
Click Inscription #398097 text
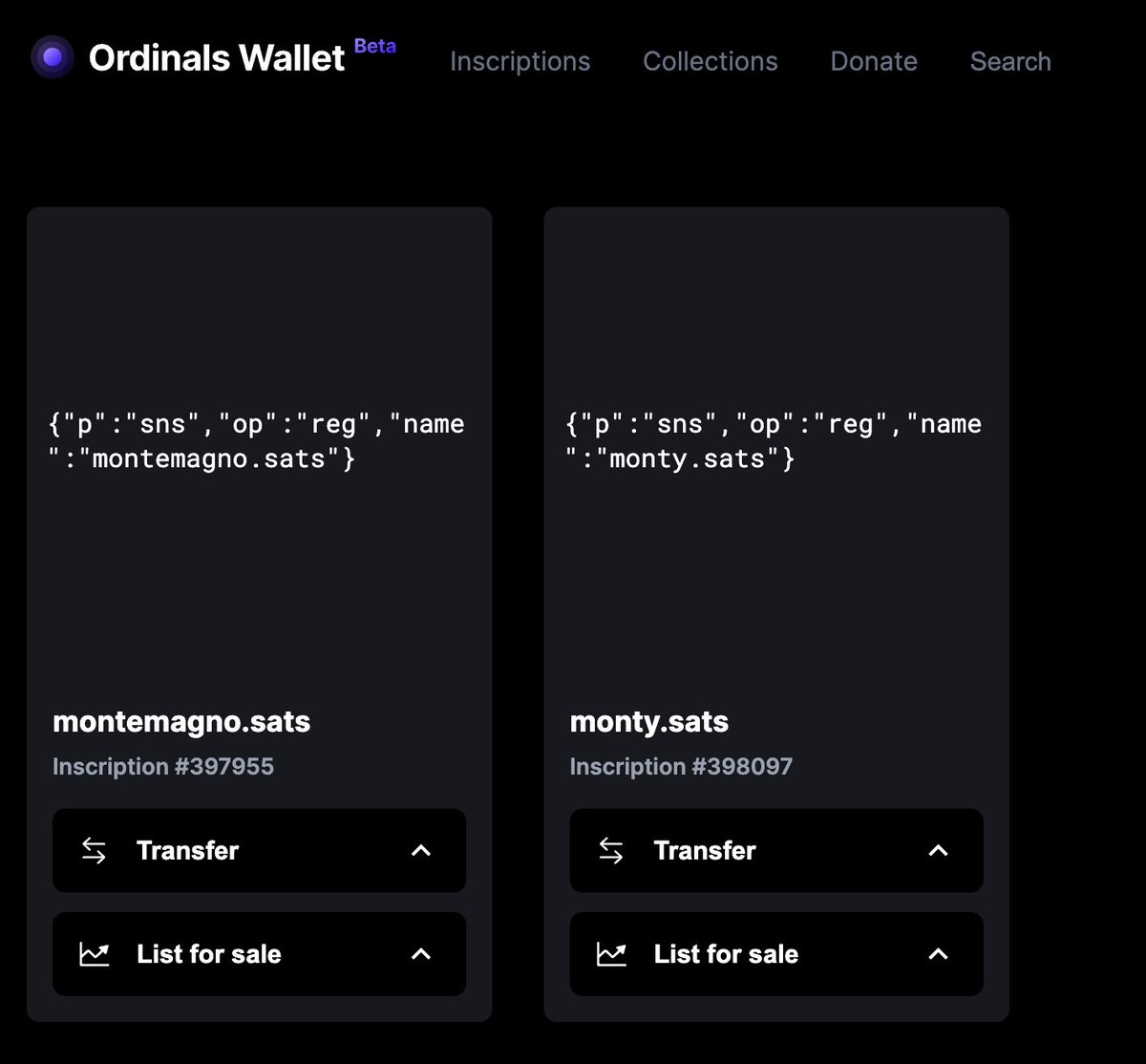[x=681, y=766]
